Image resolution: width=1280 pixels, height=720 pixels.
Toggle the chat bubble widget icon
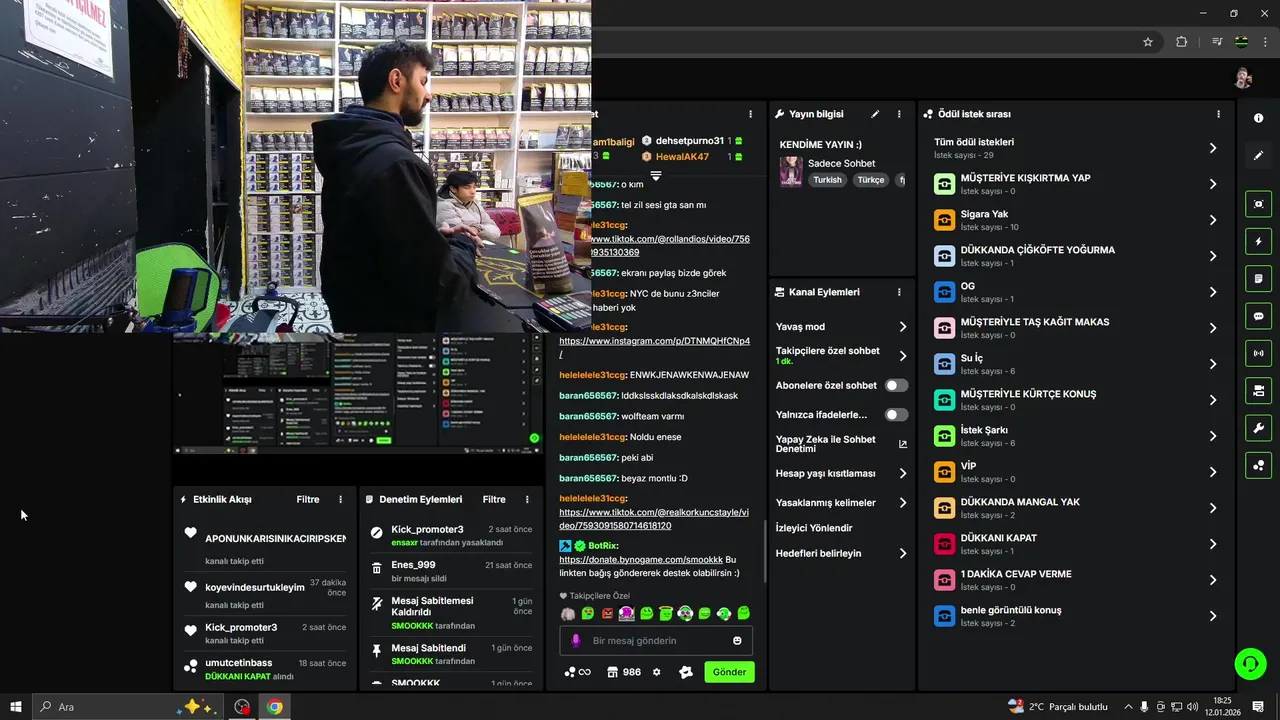(x=1258, y=316)
